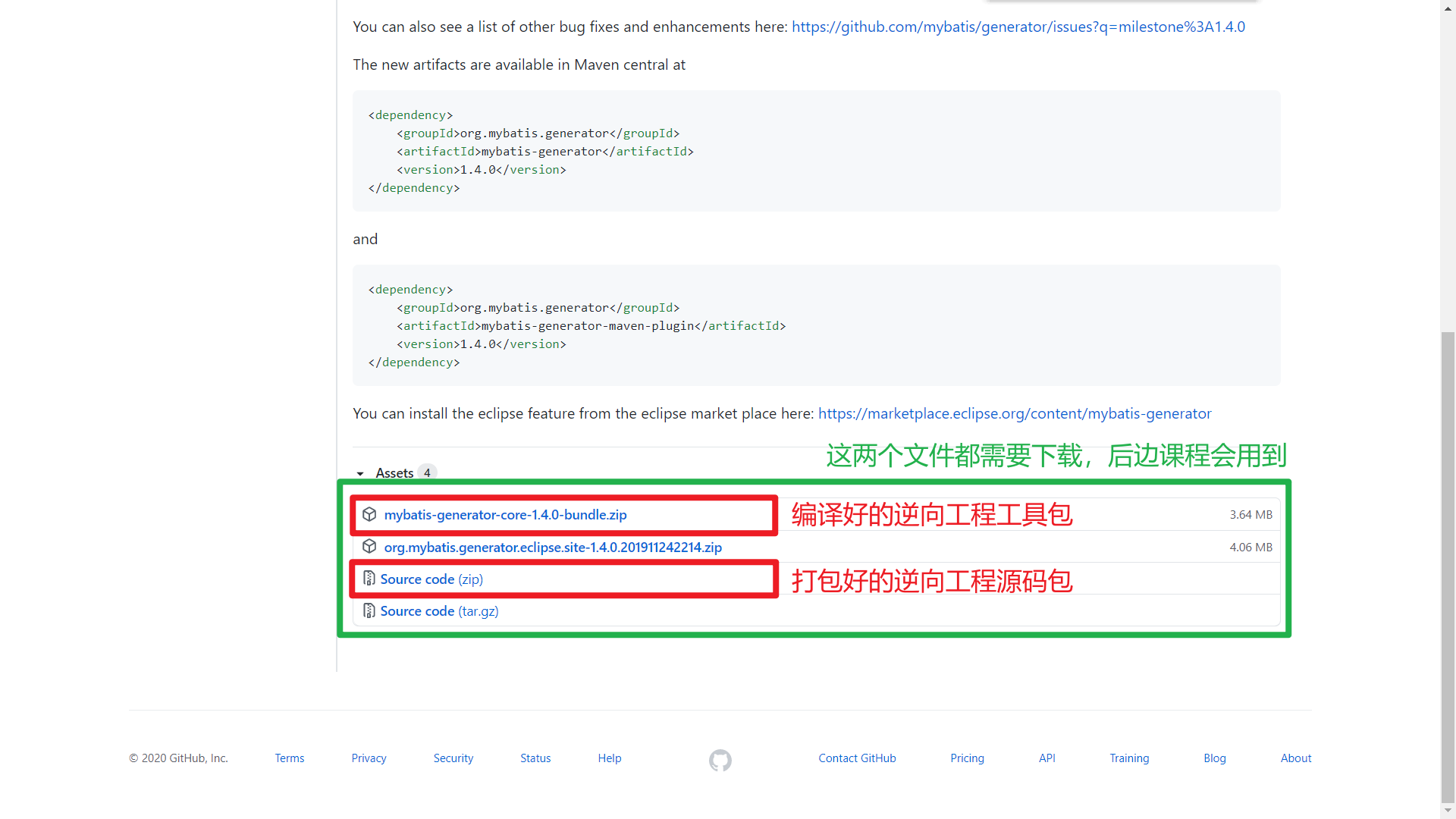1456x819 pixels.
Task: Click the 3.64 MB file size text
Action: pyautogui.click(x=1251, y=515)
